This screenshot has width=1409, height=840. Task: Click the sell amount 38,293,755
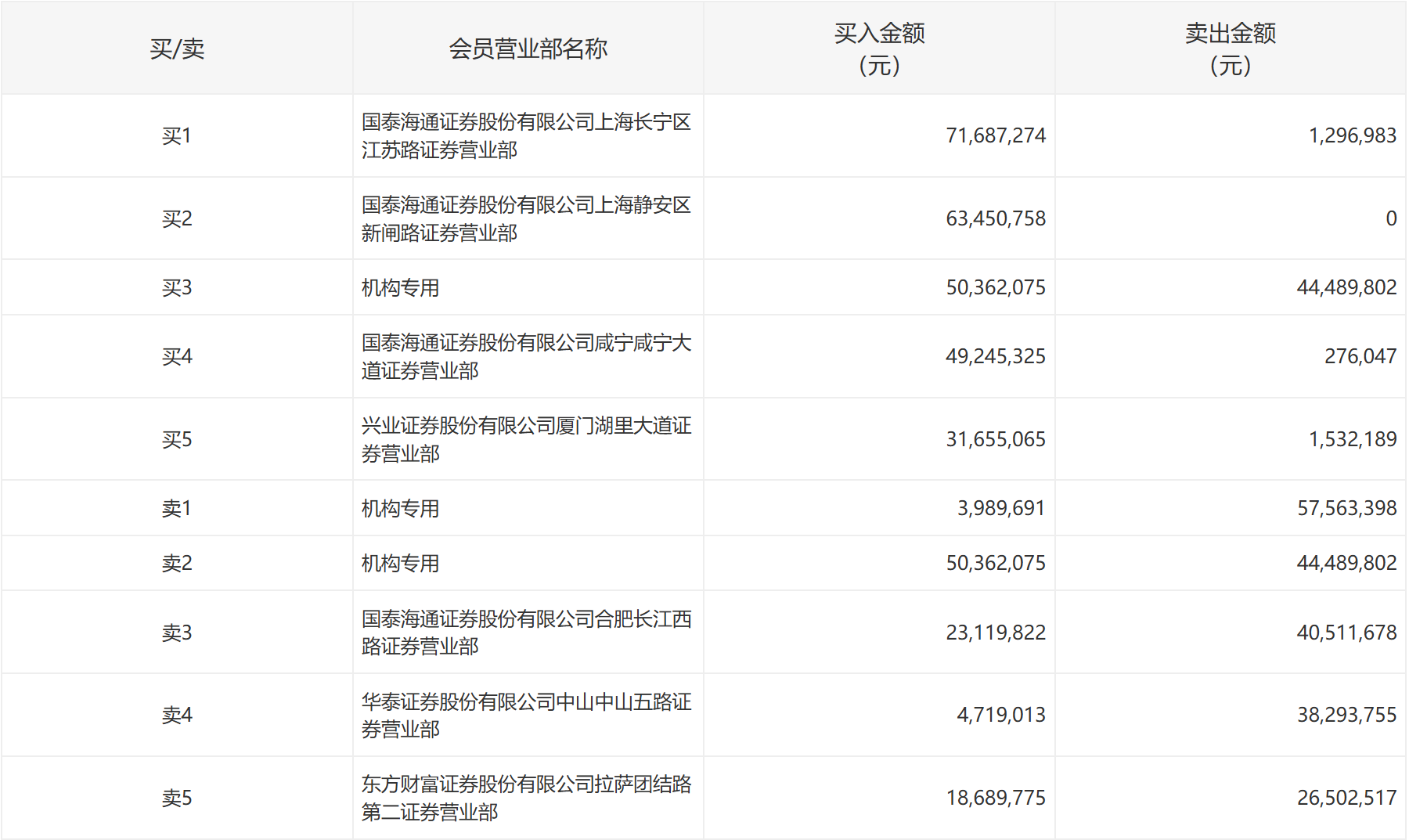(x=1346, y=715)
